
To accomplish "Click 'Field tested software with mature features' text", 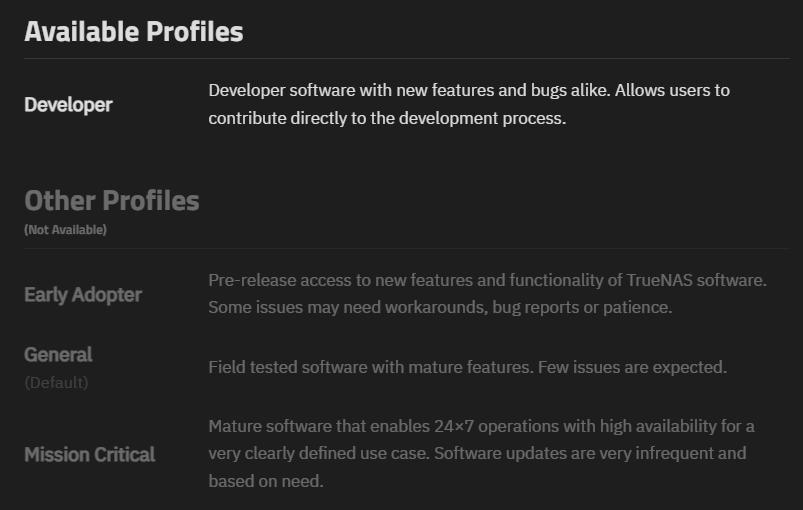I will coord(370,367).
